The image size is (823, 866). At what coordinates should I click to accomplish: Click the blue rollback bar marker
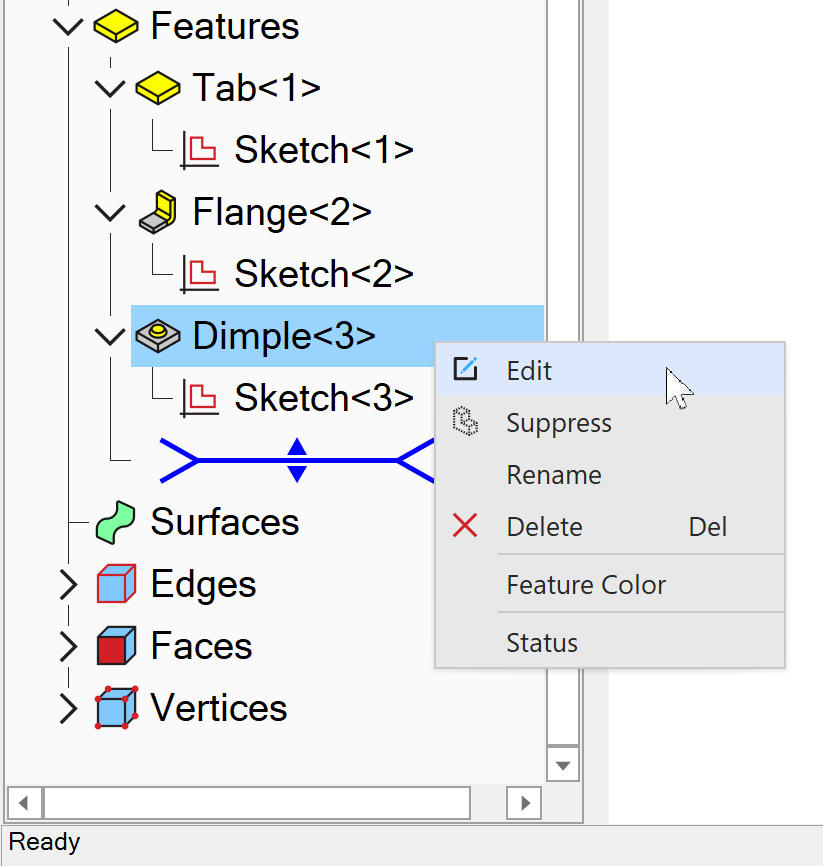[297, 460]
